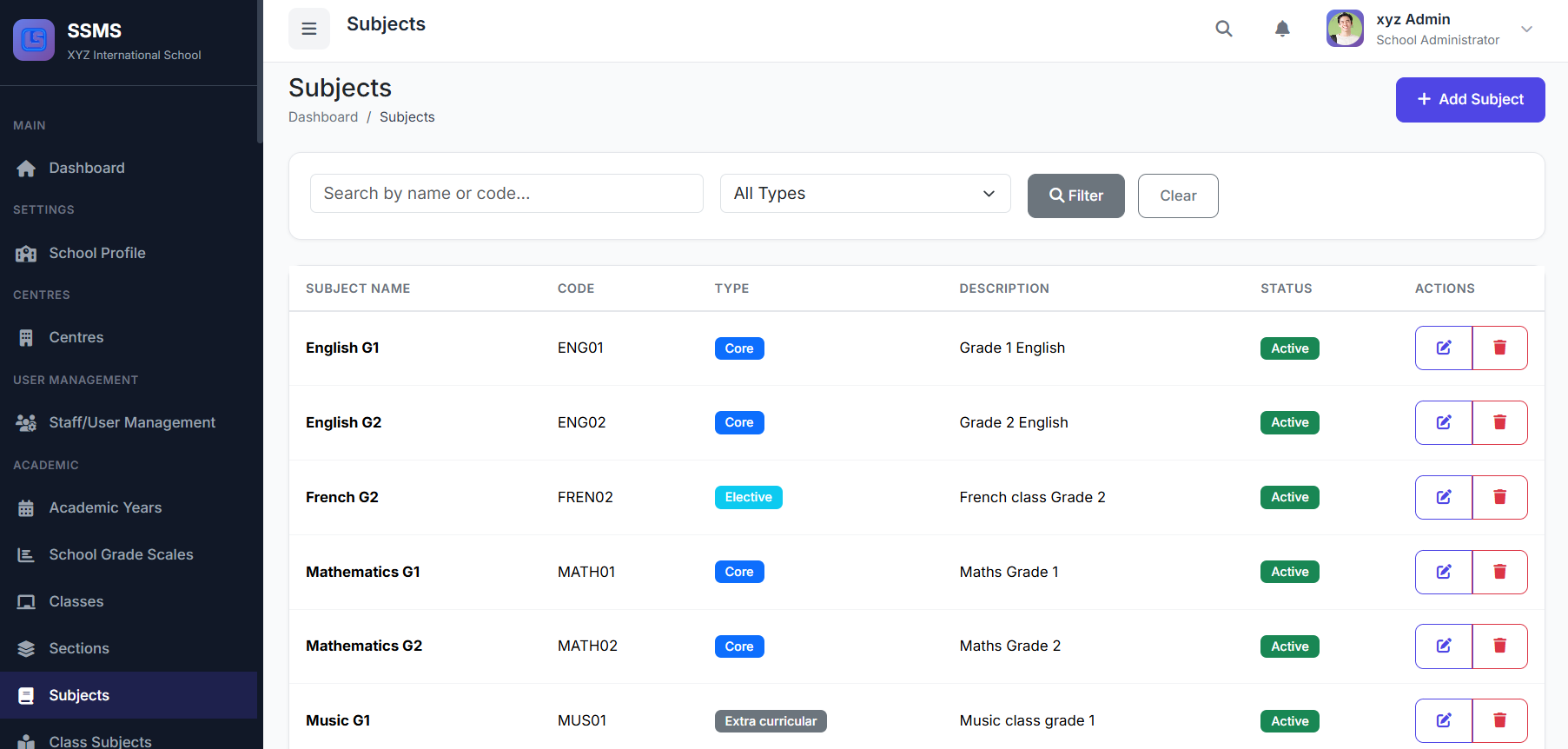Viewport: 1568px width, 749px height.
Task: Delete the Music G1 subject
Action: [1499, 720]
